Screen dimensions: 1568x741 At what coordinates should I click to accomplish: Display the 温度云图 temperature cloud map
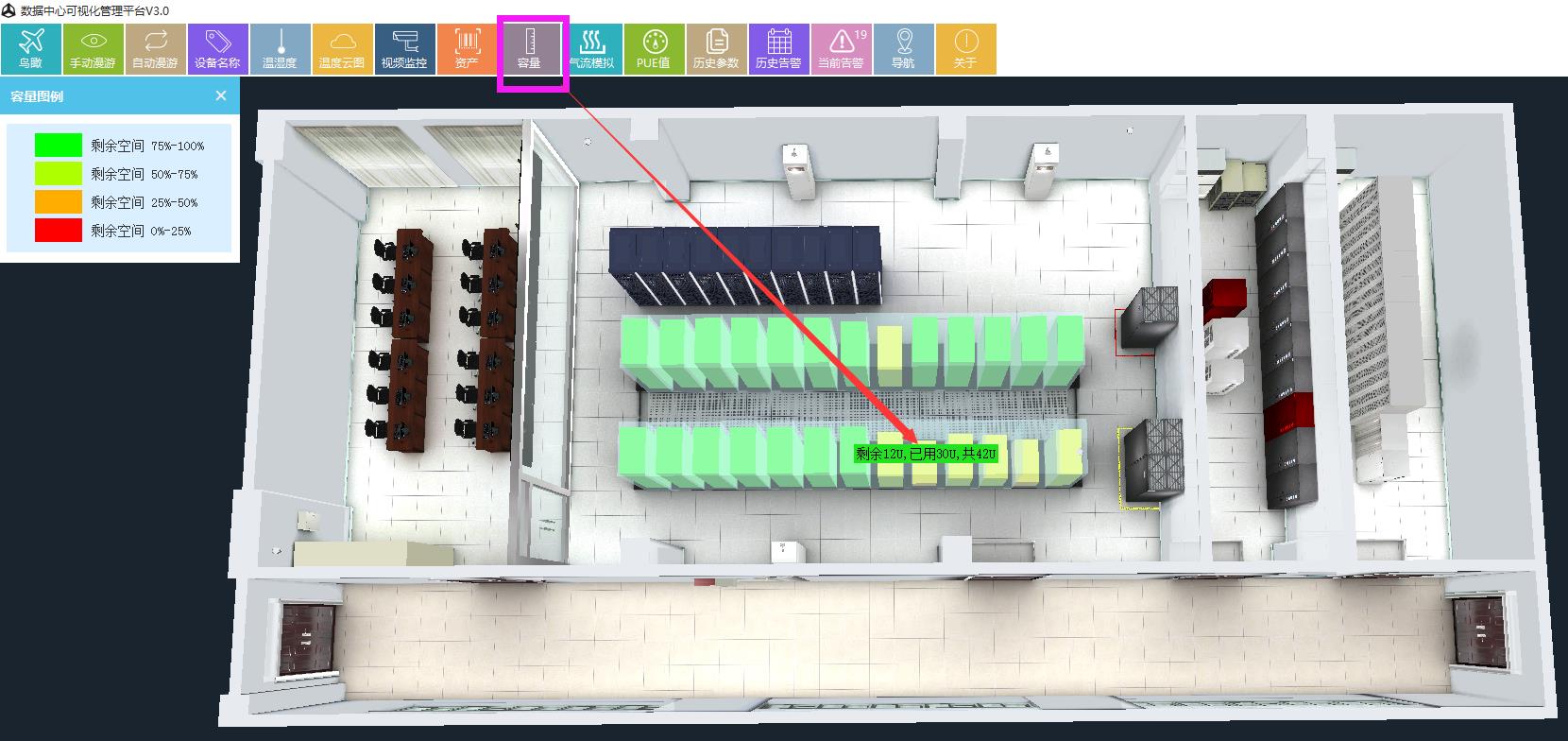[x=342, y=49]
